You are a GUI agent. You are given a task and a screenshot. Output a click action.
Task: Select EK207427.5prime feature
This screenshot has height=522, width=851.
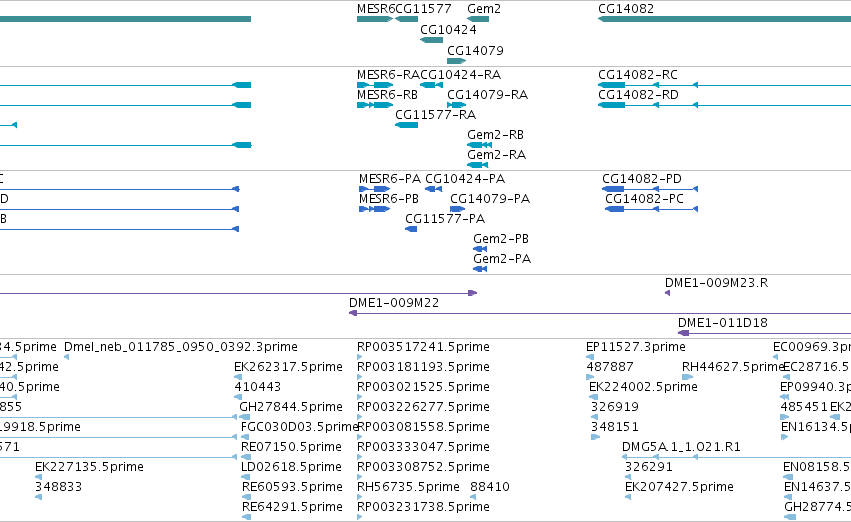click(679, 487)
